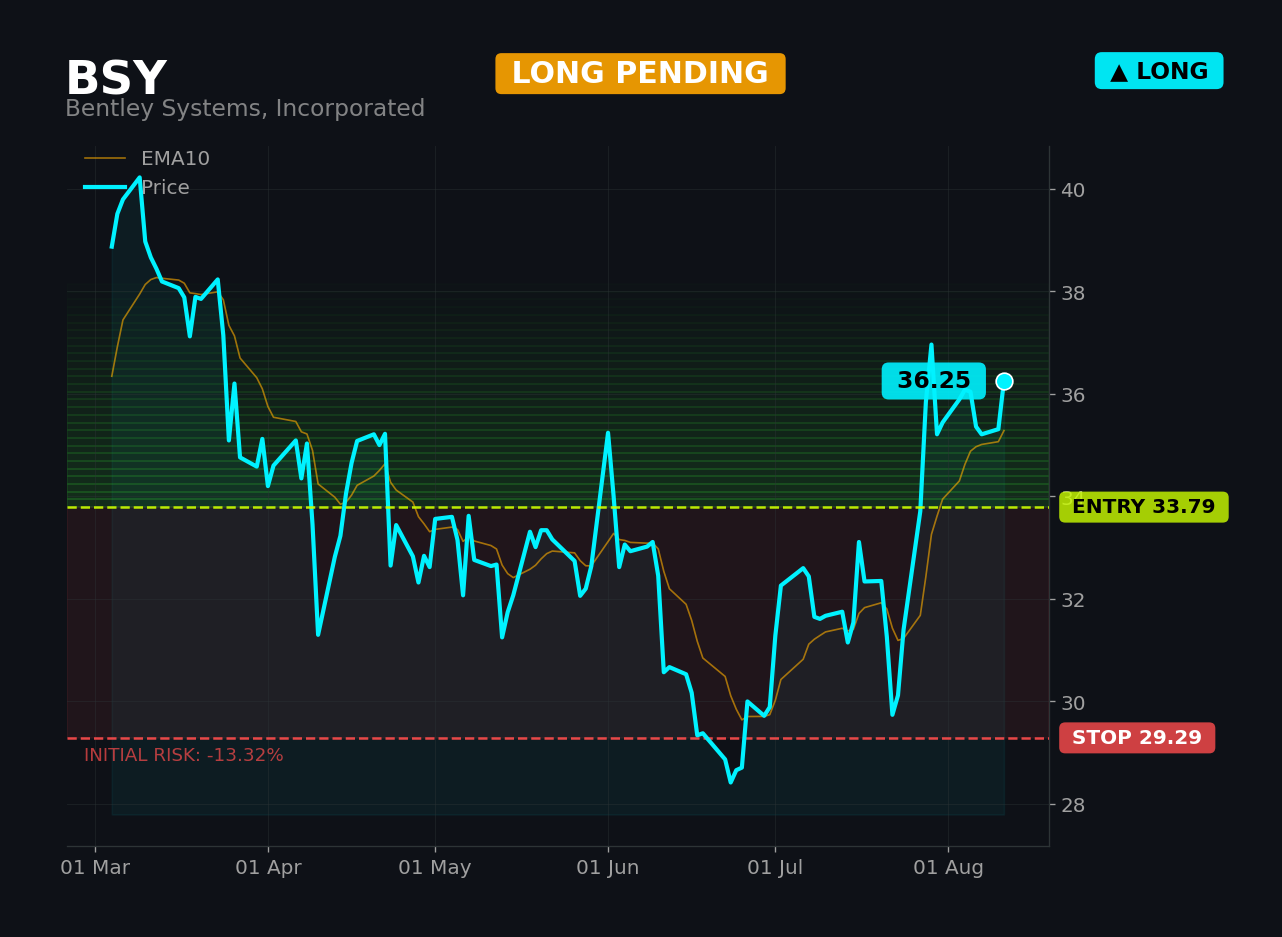Viewport: 1282px width, 937px height.
Task: Click the 38 price axis label
Action: click(x=1073, y=293)
